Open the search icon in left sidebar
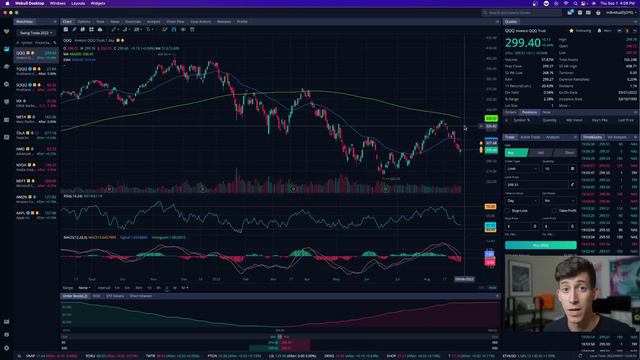Viewport: 640px width, 360px height. coord(7,84)
